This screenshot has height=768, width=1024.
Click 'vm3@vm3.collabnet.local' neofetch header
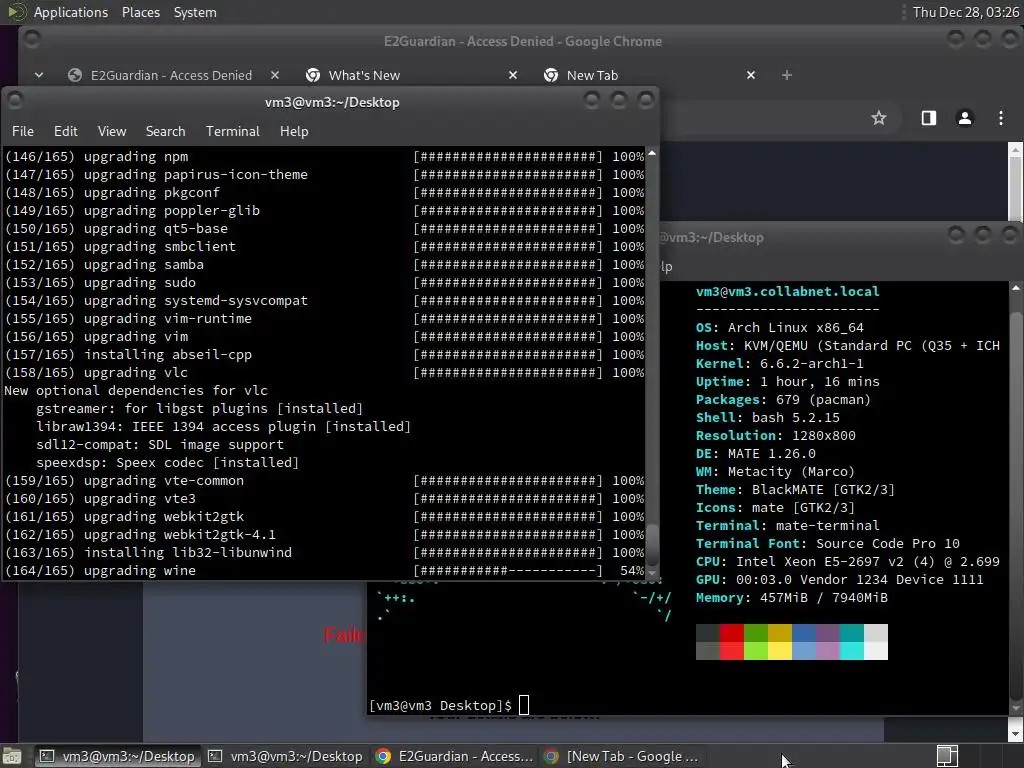pos(788,291)
